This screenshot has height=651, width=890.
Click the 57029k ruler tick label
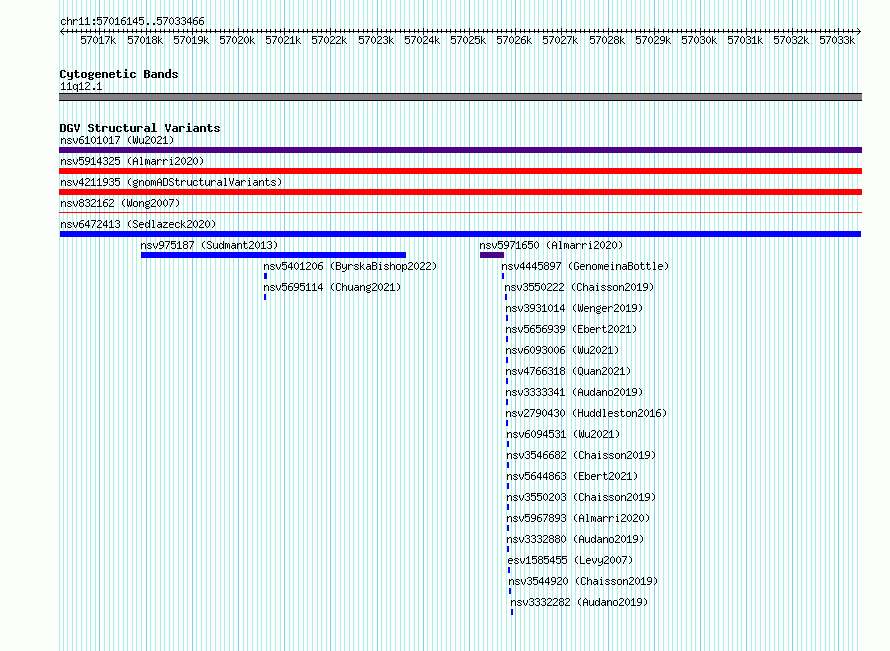tap(653, 40)
